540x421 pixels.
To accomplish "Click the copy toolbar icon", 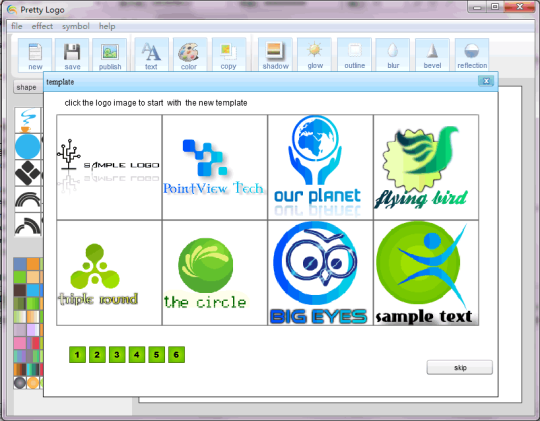I will [x=229, y=55].
